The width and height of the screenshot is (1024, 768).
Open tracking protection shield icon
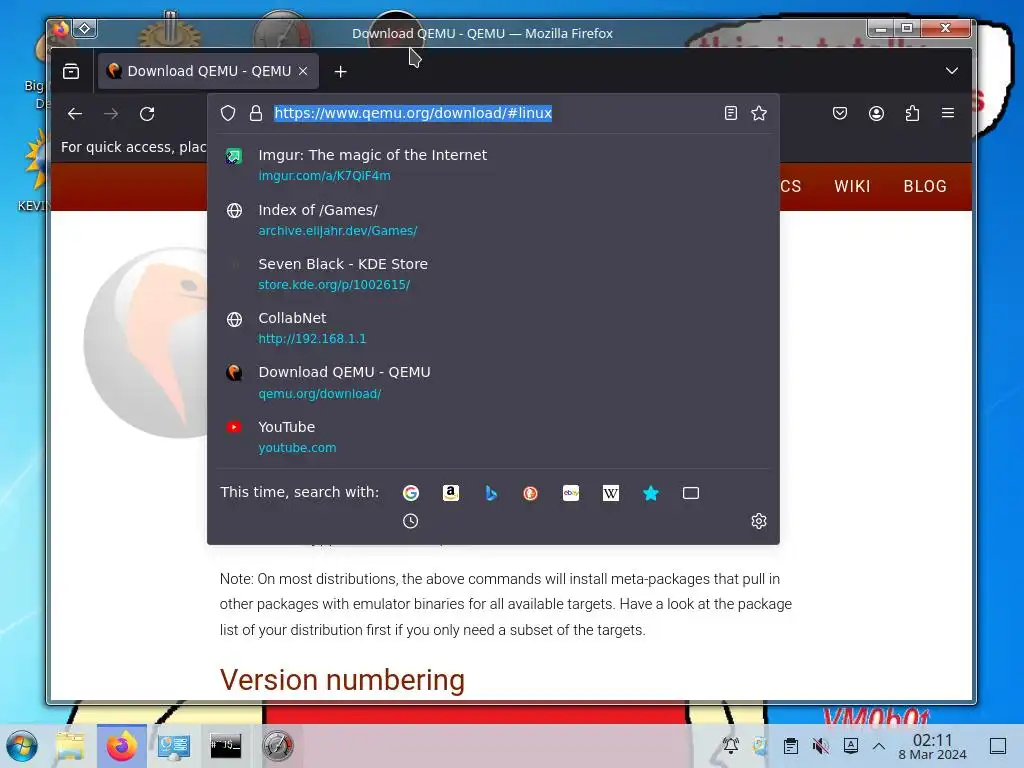[x=228, y=113]
